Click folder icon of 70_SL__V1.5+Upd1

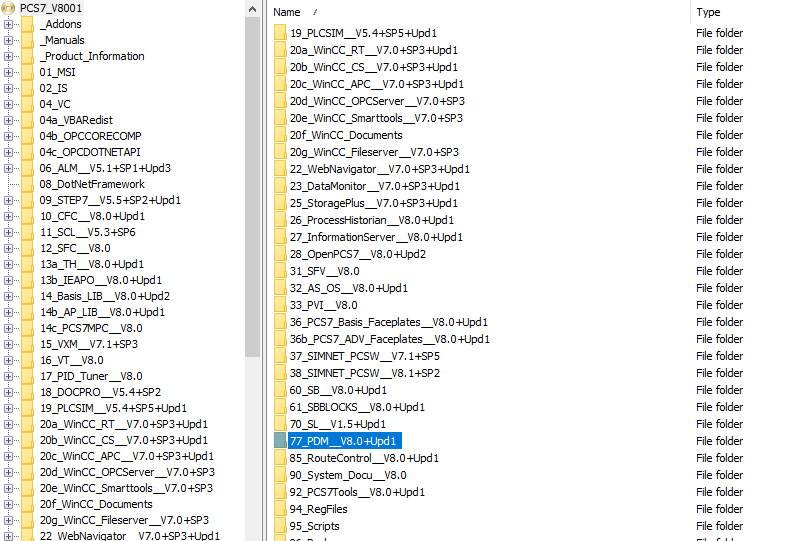point(280,424)
